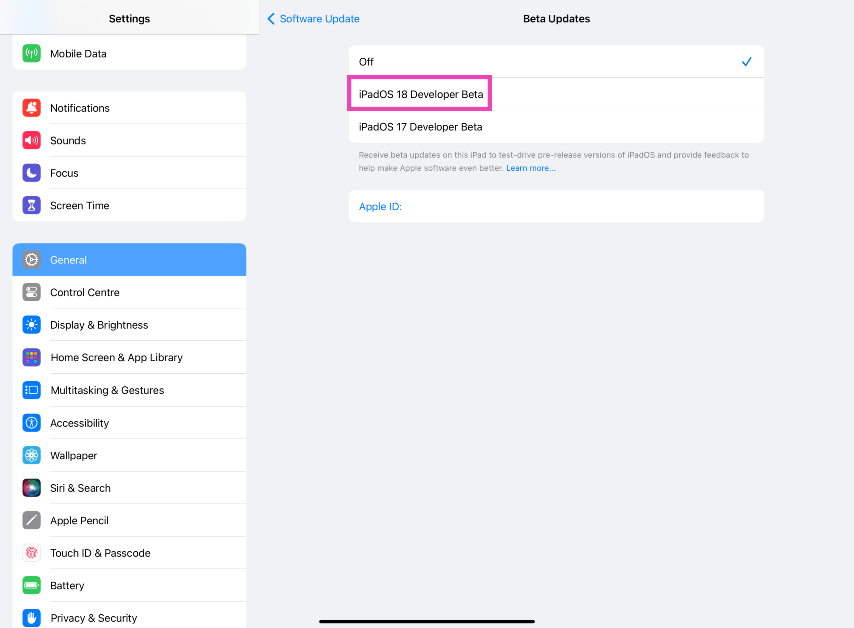
Task: Choose iPadOS 18 Developer Beta
Action: 421,95
